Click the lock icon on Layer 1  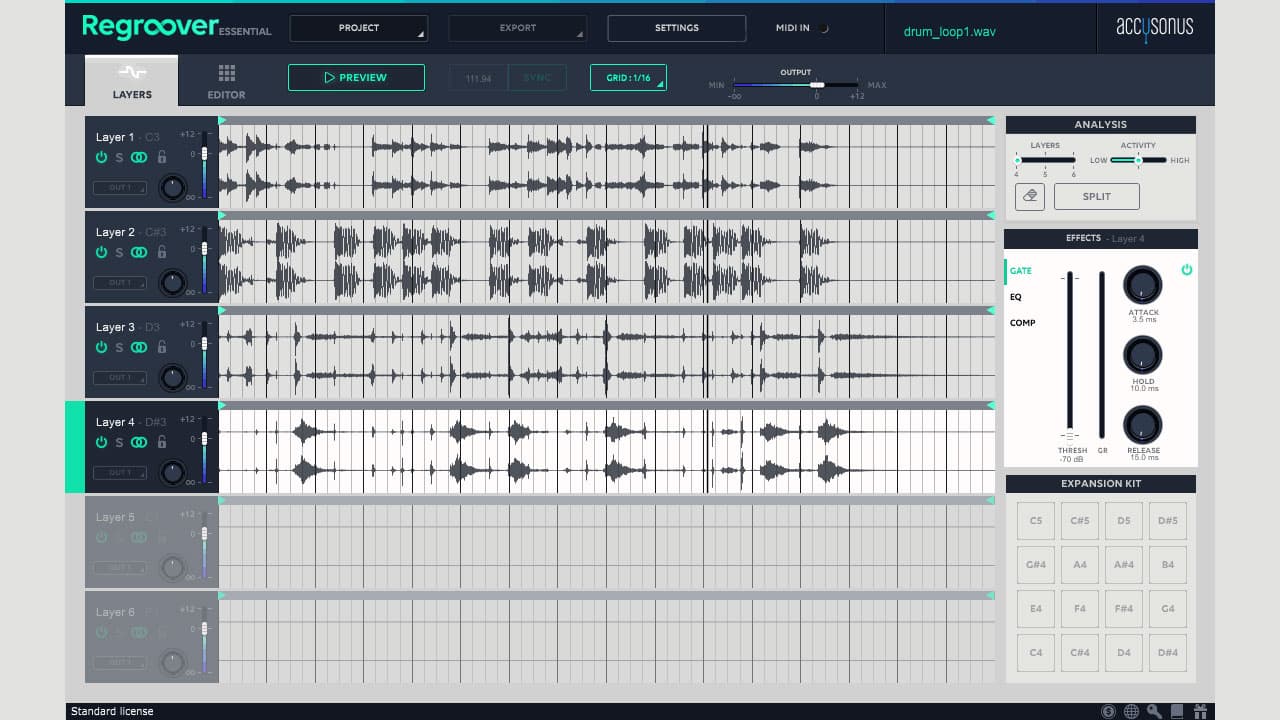point(162,158)
